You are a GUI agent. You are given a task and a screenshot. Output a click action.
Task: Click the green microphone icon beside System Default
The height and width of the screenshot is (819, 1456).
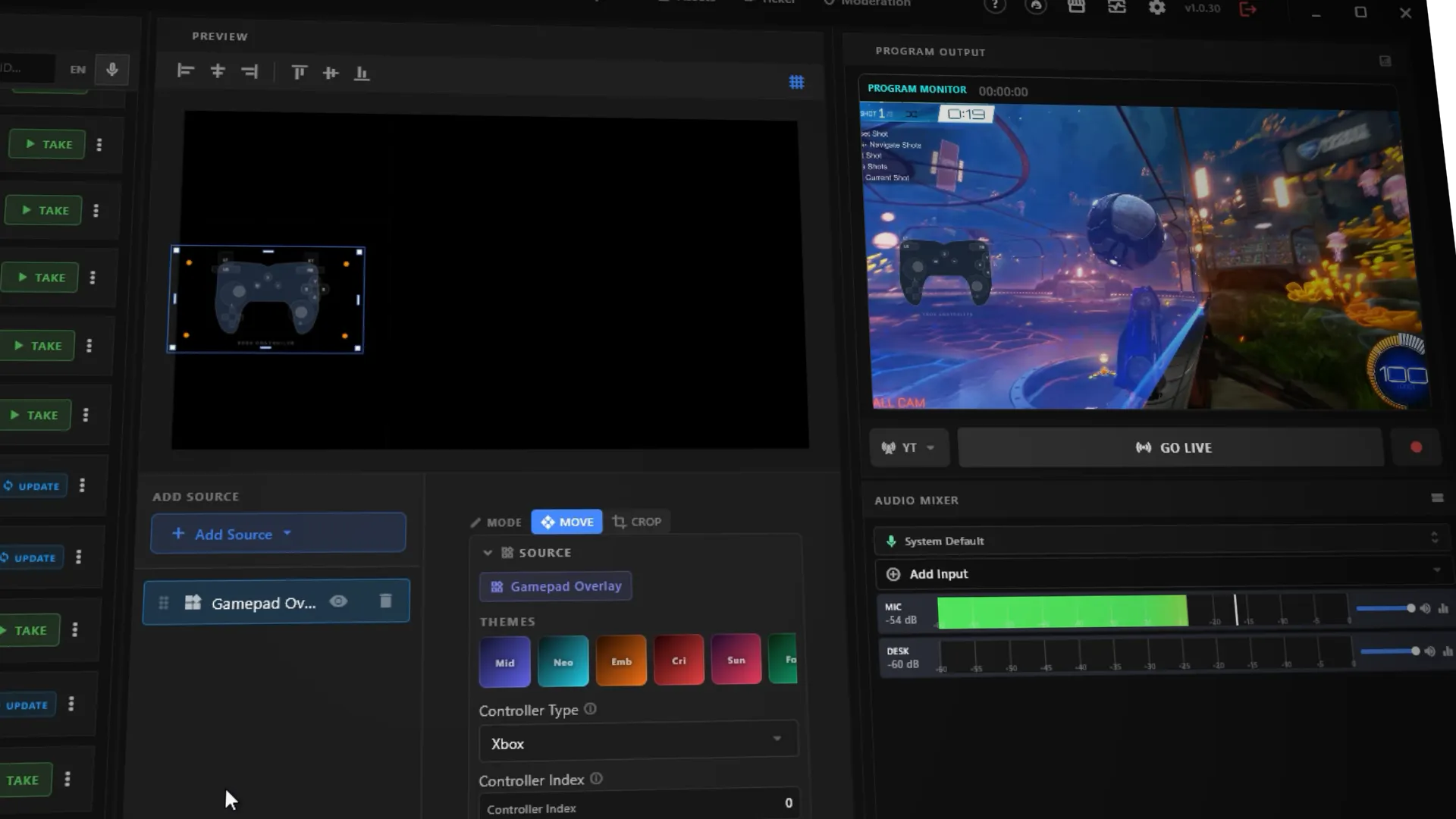(x=891, y=541)
